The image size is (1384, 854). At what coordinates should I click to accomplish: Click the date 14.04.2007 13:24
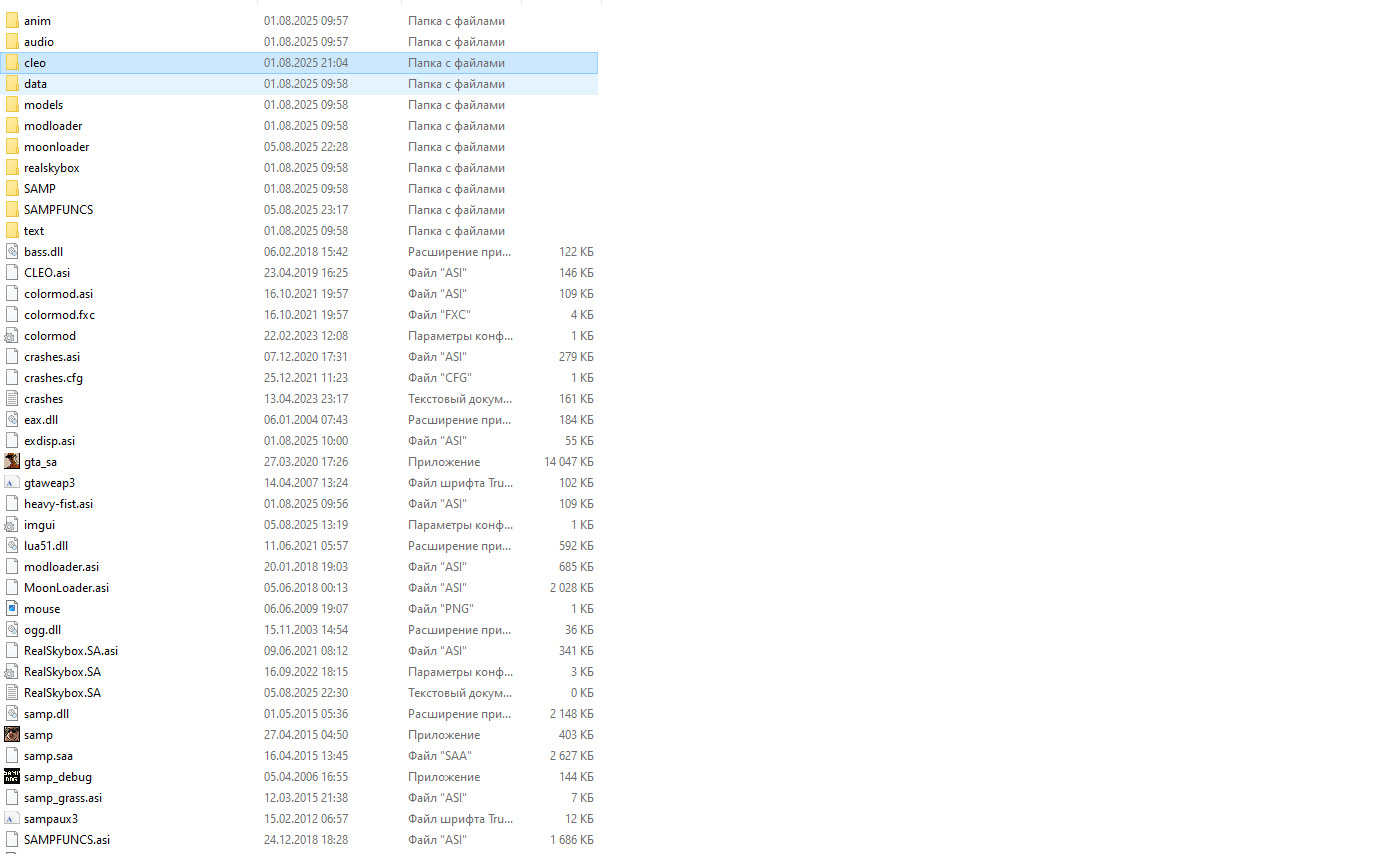point(306,483)
